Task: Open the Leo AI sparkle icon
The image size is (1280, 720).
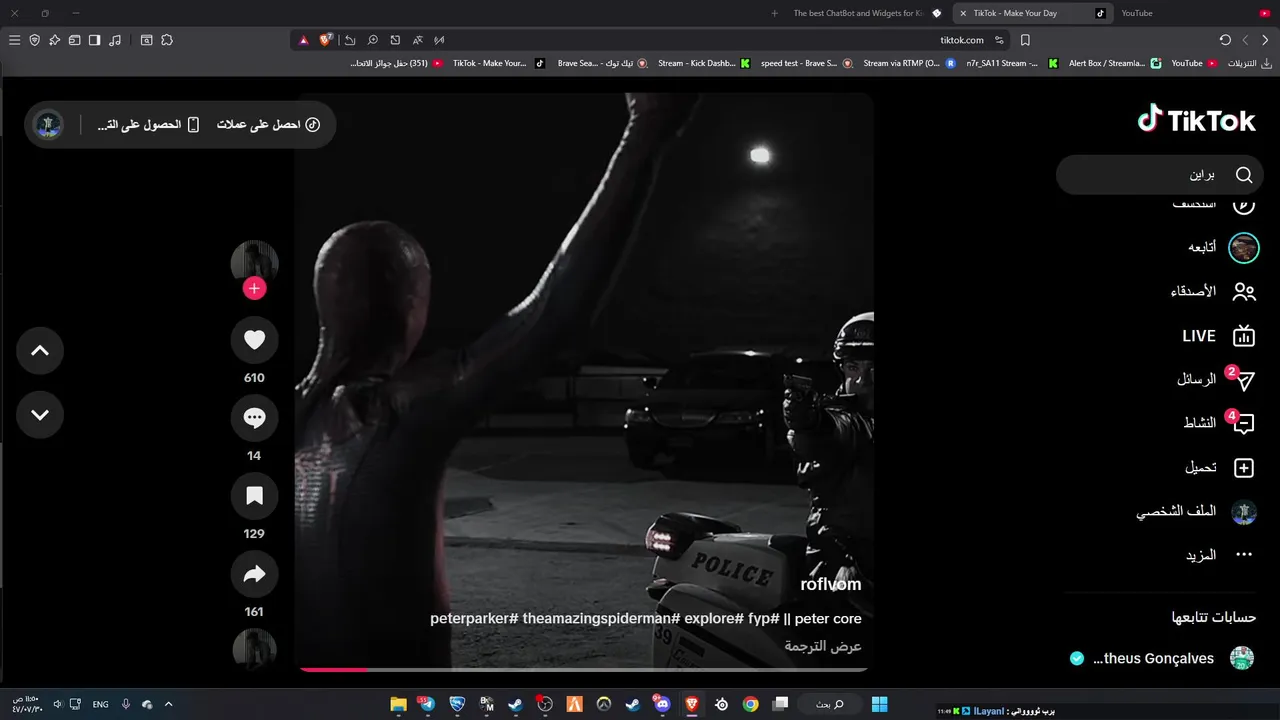Action: (x=54, y=40)
